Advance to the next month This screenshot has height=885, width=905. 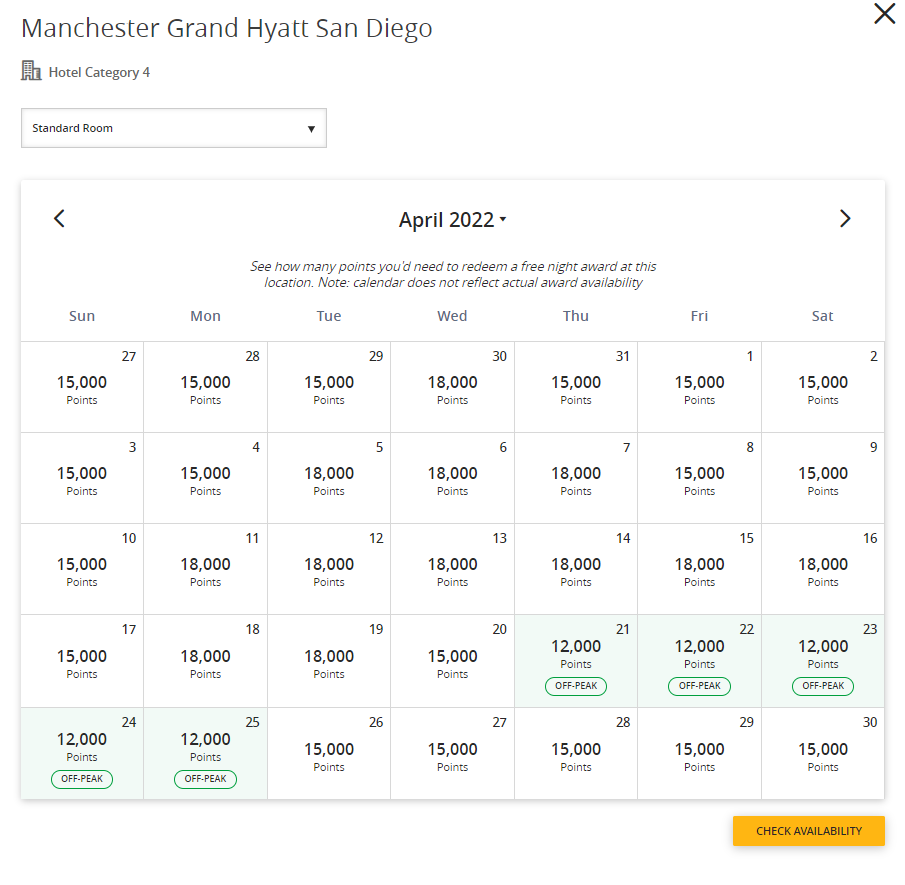[845, 219]
